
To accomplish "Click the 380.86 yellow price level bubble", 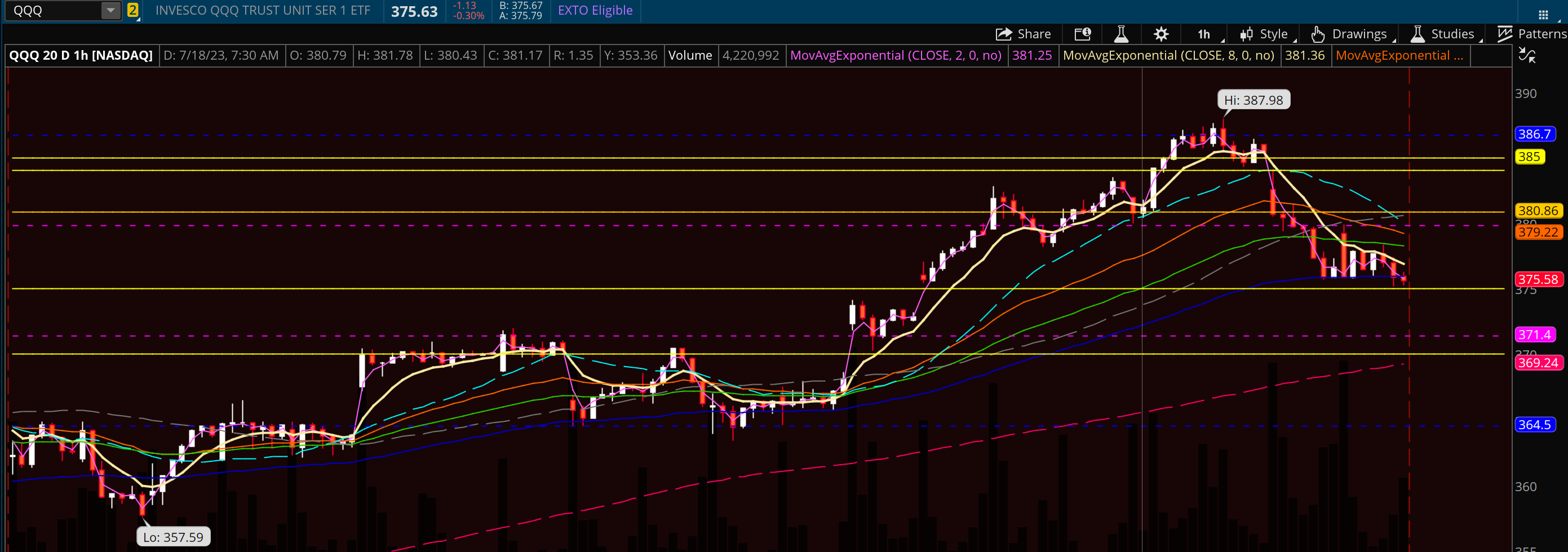I will click(1539, 211).
